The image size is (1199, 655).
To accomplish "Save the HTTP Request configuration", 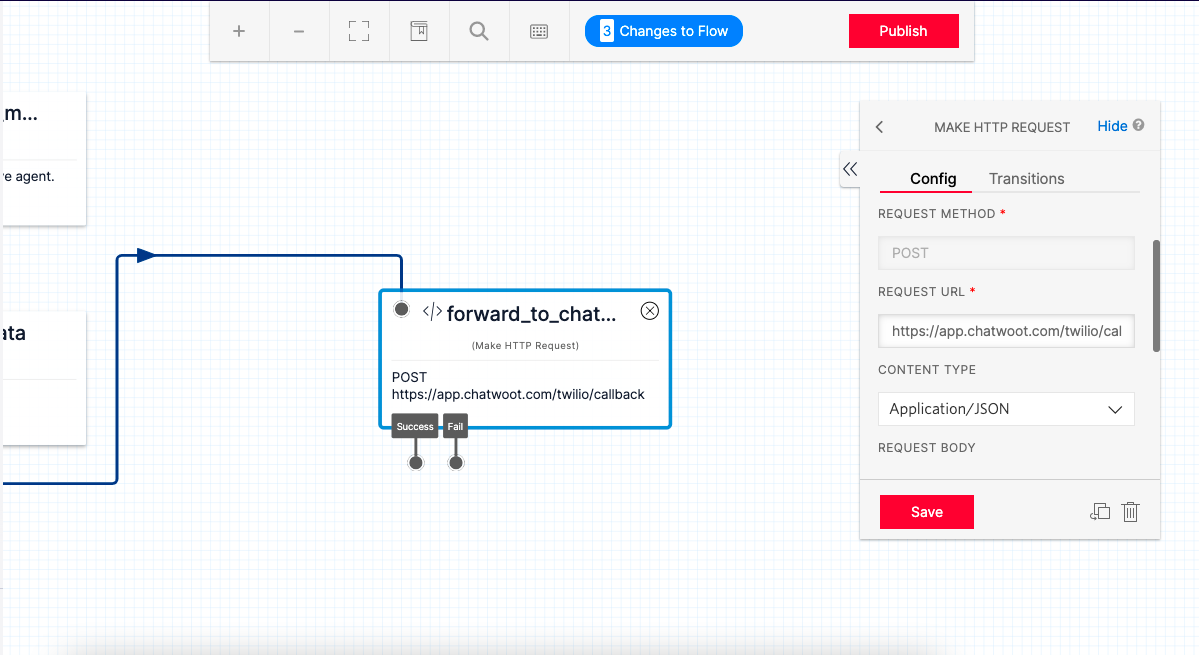I will 926,511.
